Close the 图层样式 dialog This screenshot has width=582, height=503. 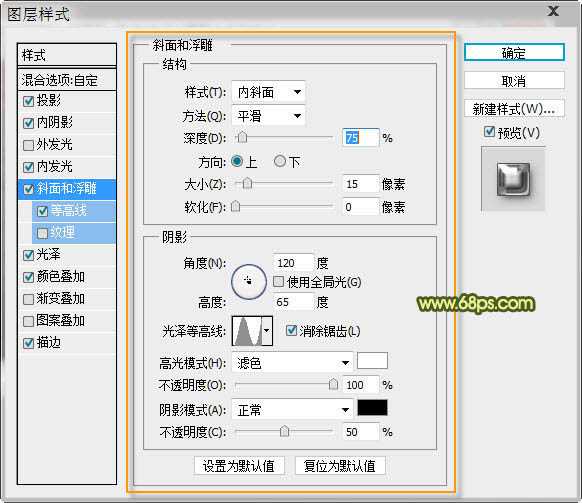553,11
